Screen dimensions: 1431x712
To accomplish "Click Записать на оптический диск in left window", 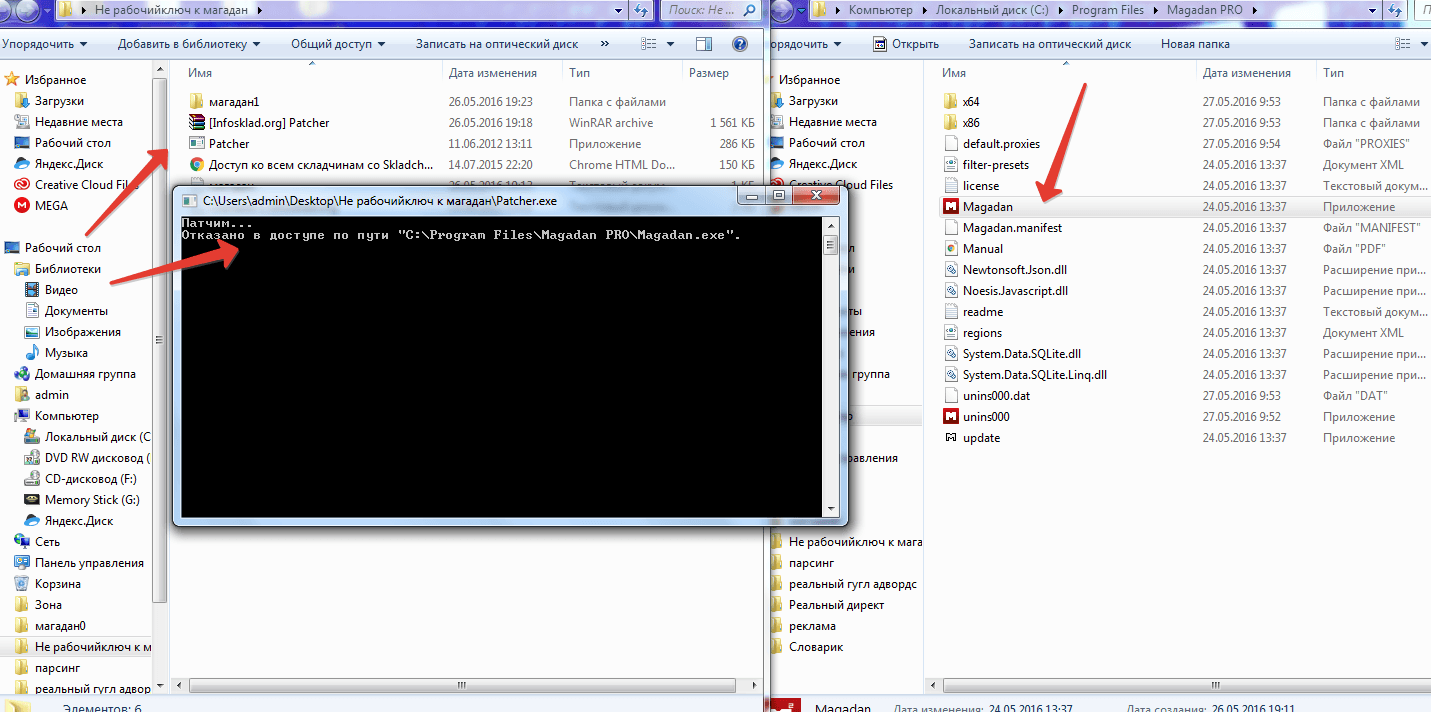I will tap(497, 44).
